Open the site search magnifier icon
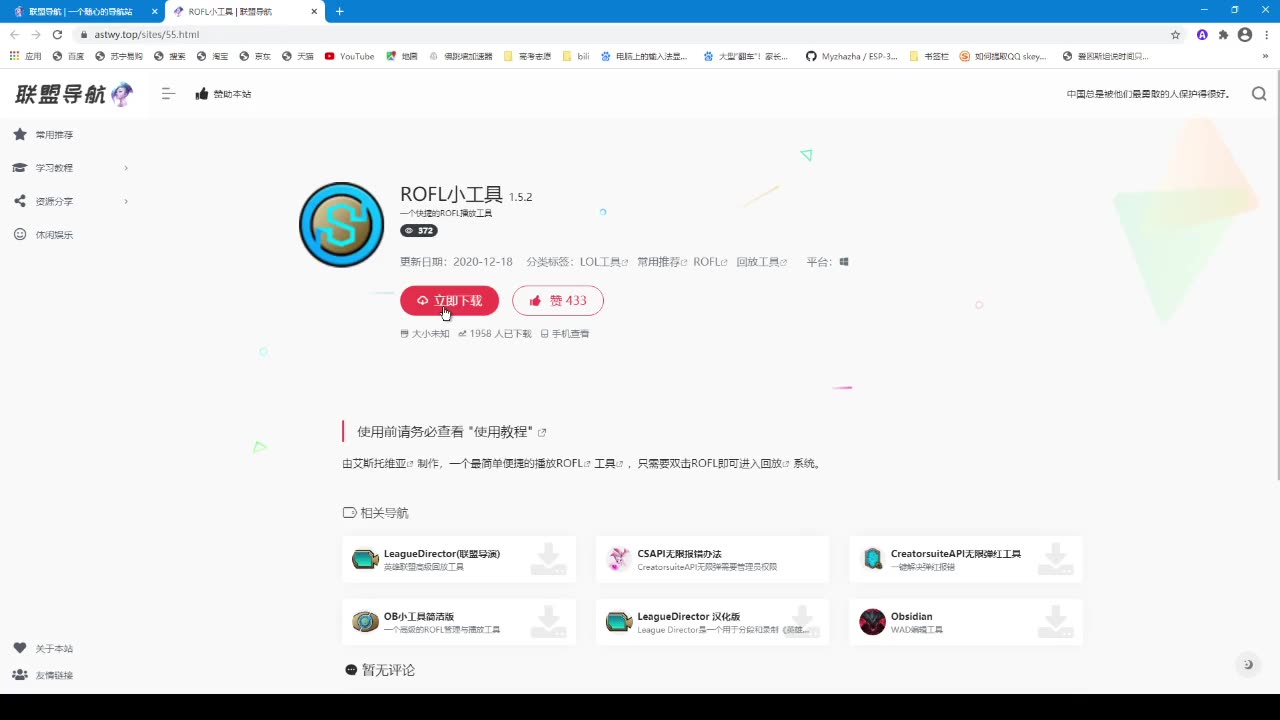This screenshot has width=1280, height=720. coord(1259,94)
